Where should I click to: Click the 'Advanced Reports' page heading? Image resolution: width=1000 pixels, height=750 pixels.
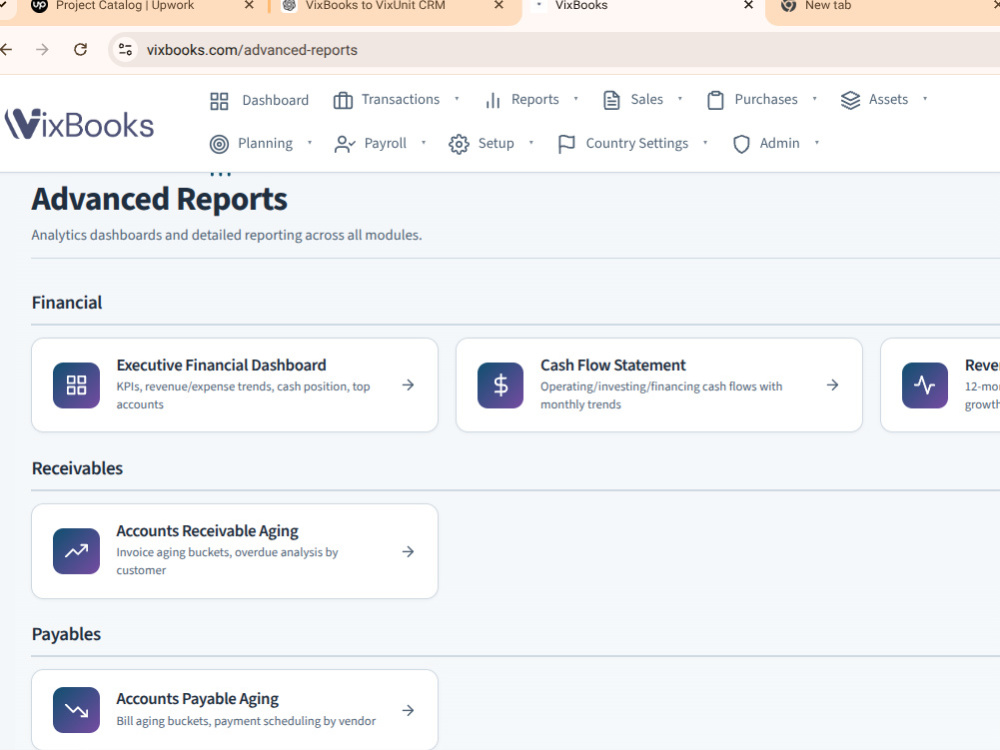coord(159,200)
